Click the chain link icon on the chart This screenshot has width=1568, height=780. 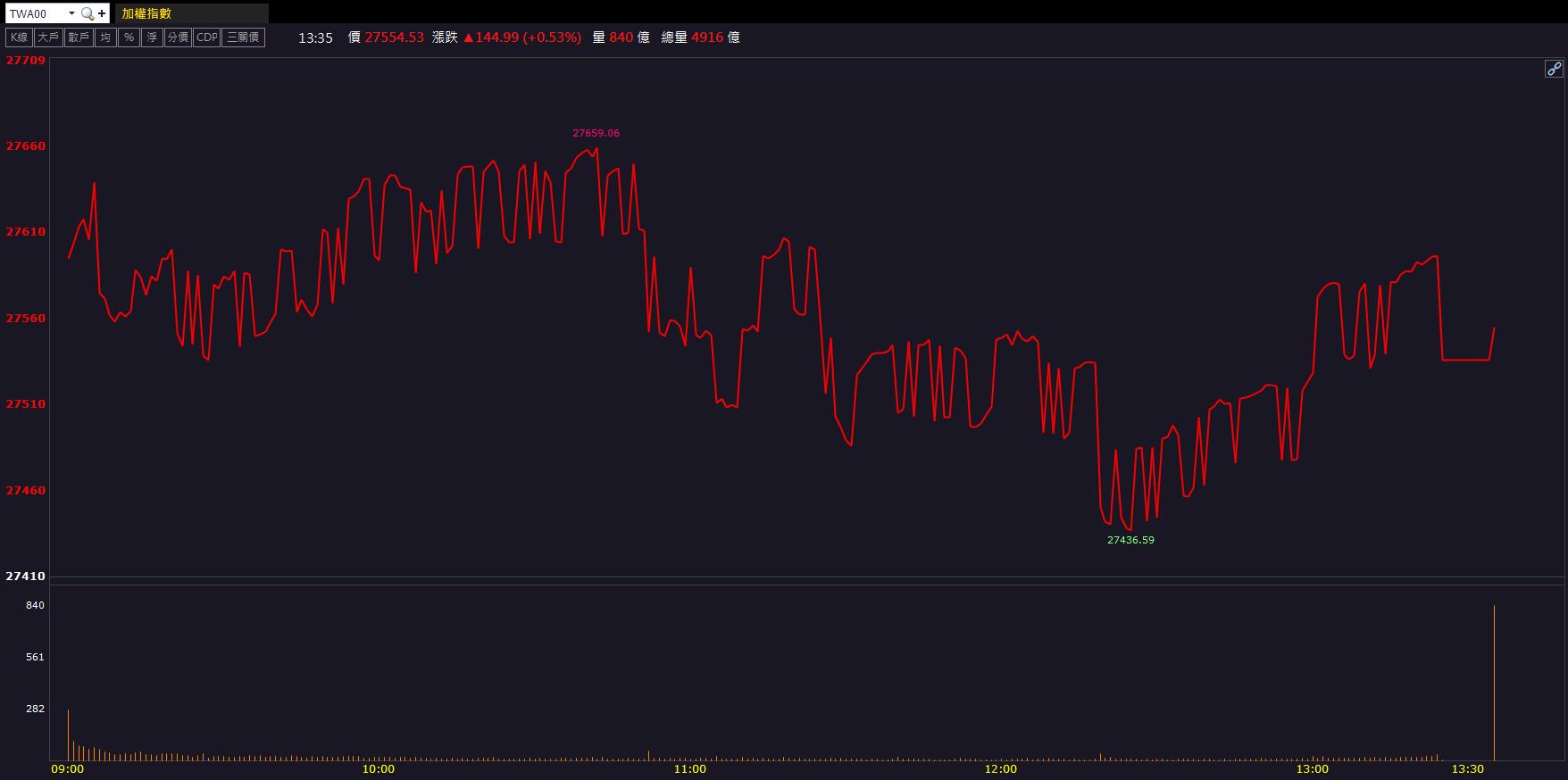click(1554, 69)
